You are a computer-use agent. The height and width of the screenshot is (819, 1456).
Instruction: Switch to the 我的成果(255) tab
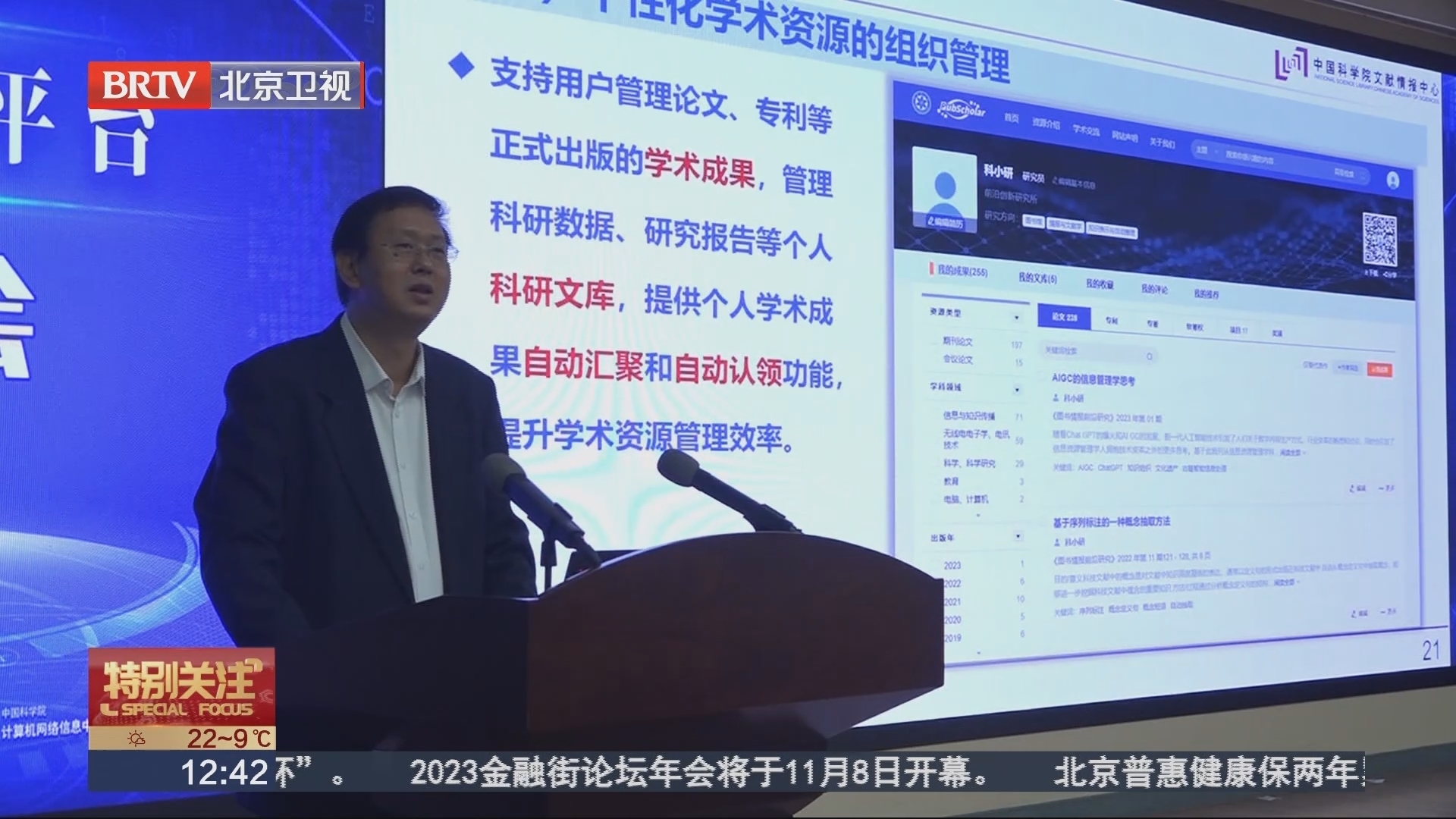point(962,271)
